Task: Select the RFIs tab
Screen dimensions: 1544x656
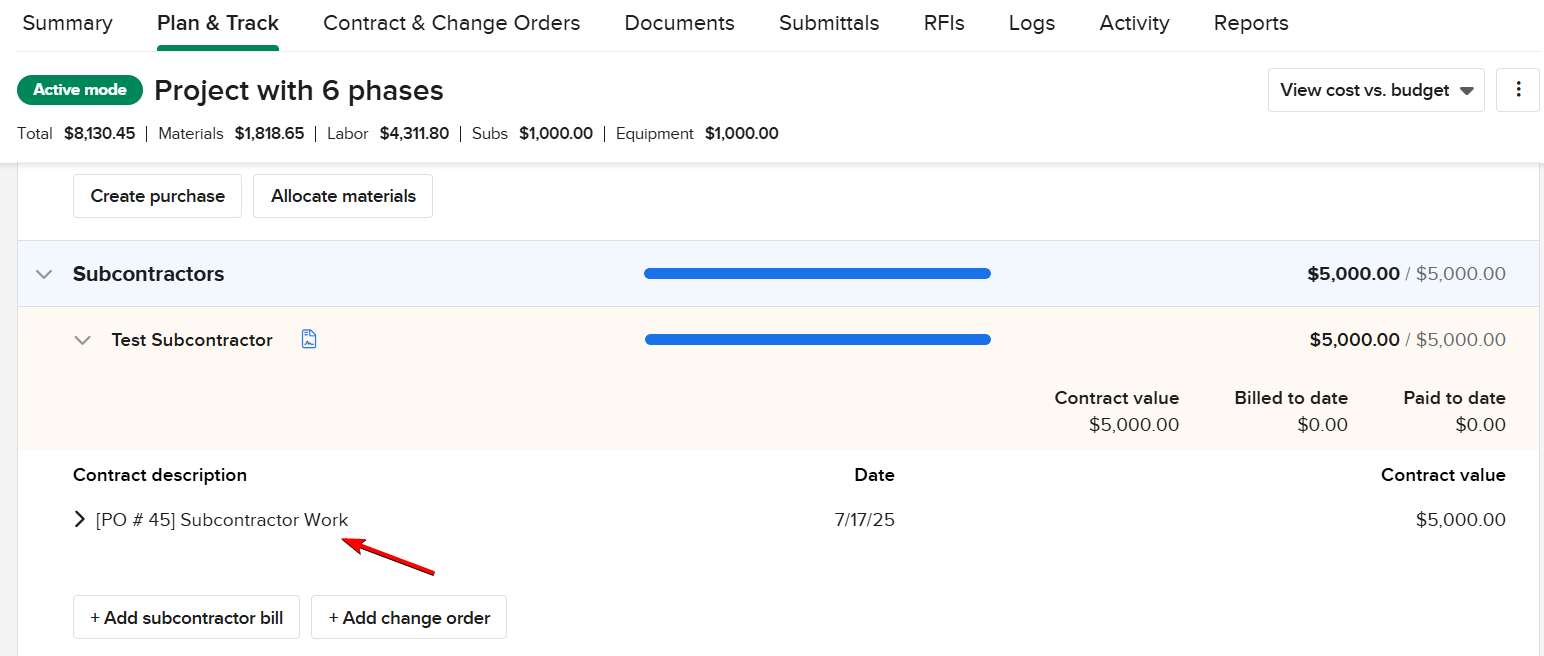Action: click(x=944, y=23)
